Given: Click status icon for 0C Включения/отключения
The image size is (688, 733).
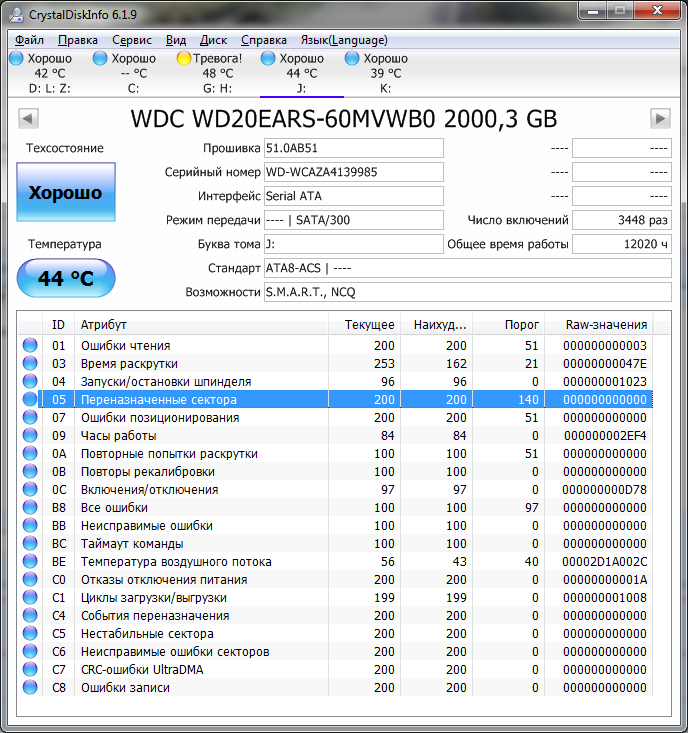Looking at the screenshot, I should [30, 489].
